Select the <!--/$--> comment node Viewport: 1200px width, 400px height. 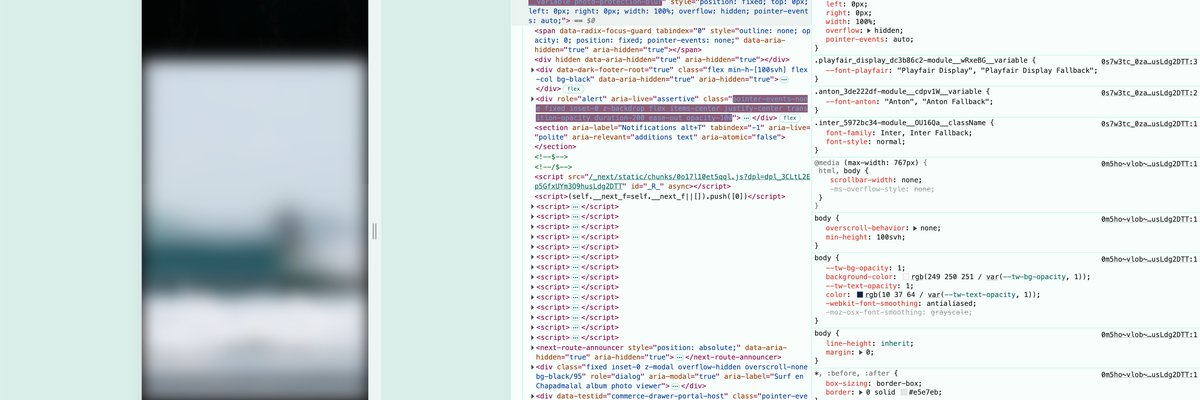point(554,167)
